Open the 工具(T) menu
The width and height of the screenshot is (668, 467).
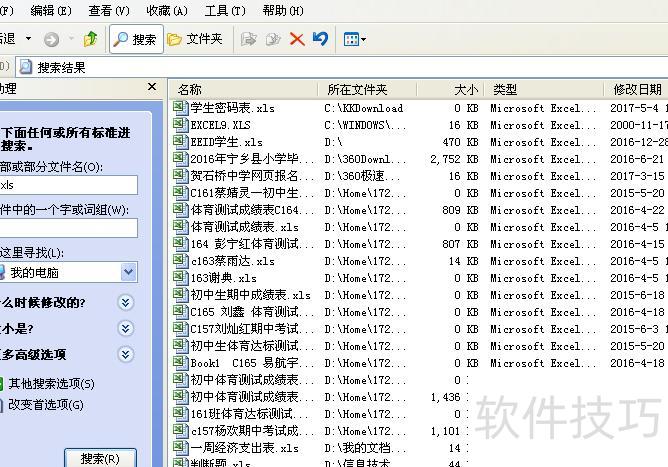(x=225, y=10)
